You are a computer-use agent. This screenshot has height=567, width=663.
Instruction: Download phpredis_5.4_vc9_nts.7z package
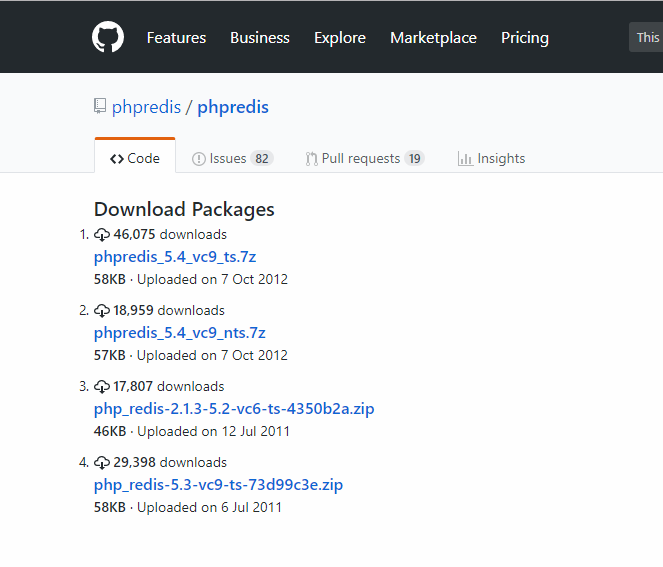[180, 333]
